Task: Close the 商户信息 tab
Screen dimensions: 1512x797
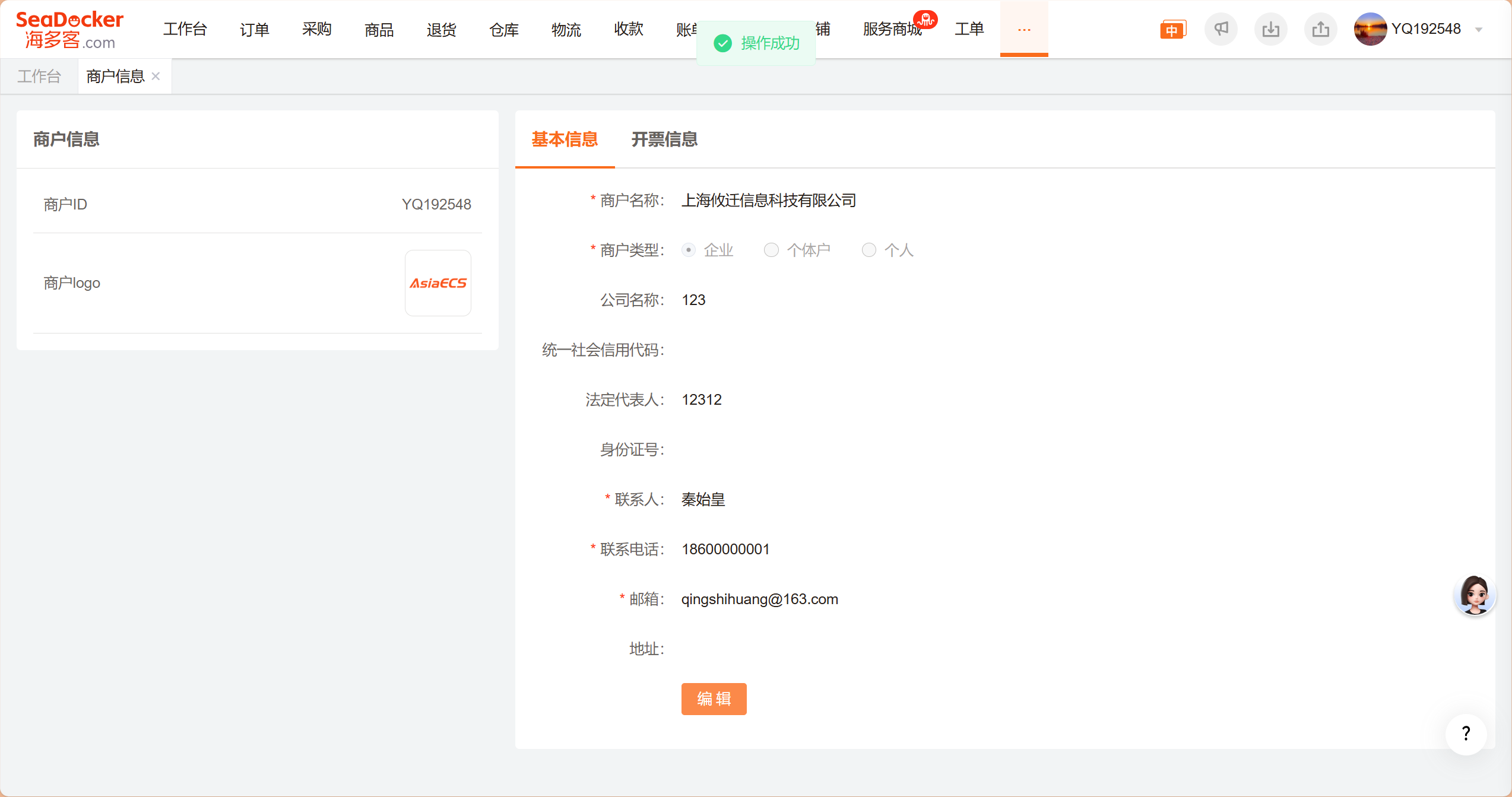Action: [x=156, y=77]
